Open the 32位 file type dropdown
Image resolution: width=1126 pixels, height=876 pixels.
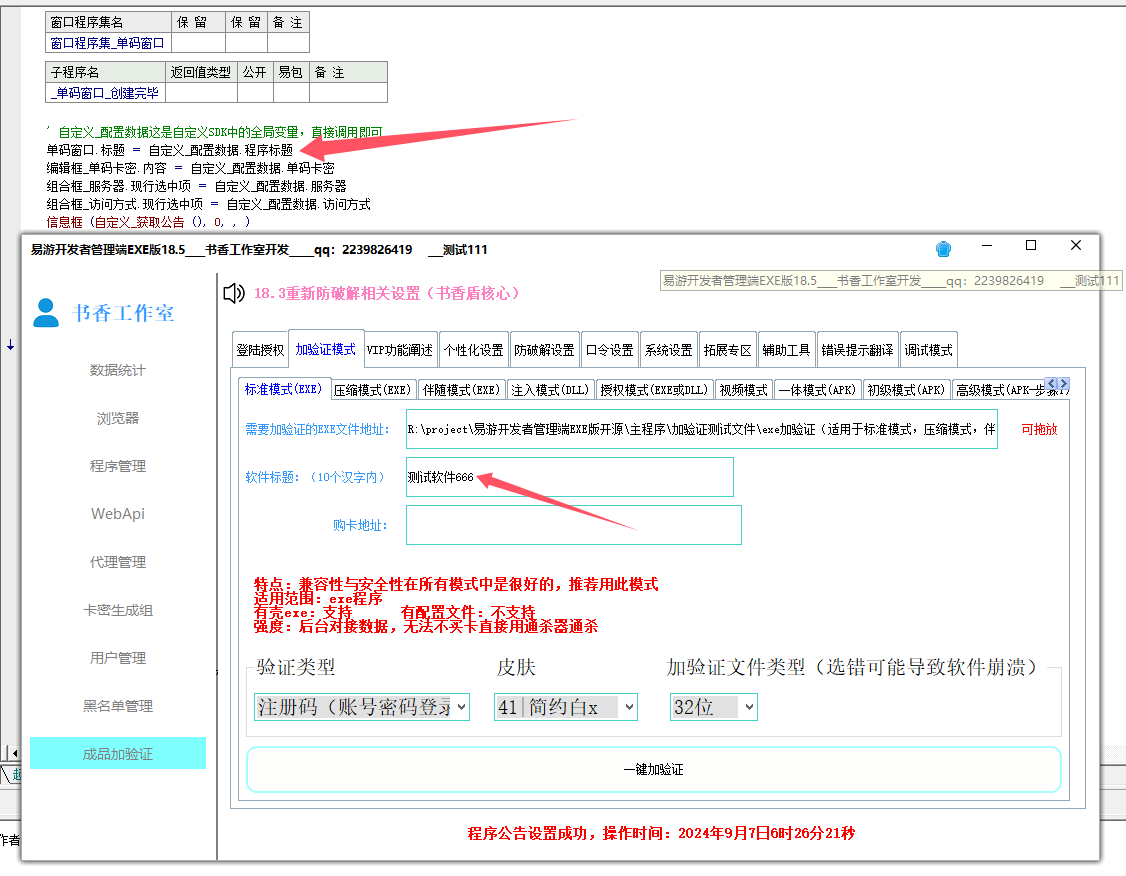(713, 707)
